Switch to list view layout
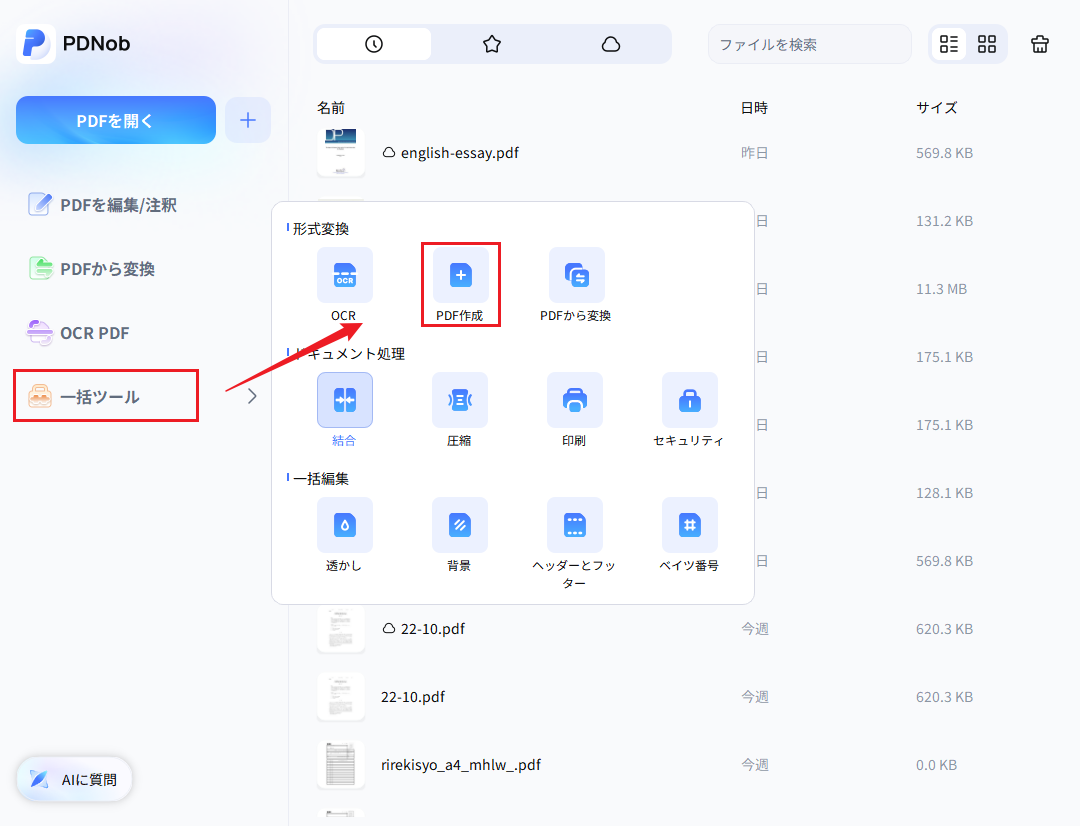 pyautogui.click(x=949, y=44)
